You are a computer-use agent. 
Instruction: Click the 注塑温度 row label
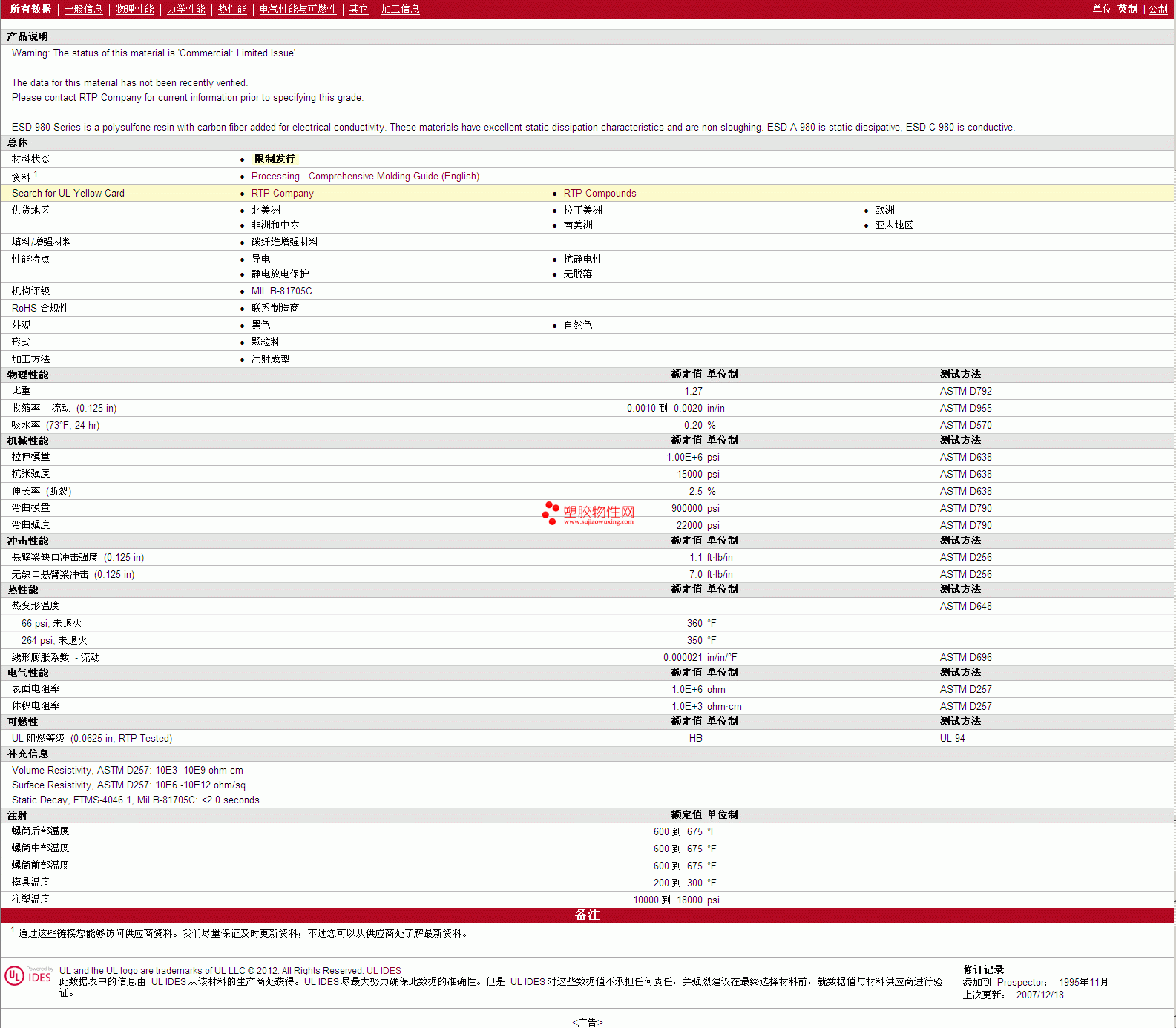click(30, 900)
